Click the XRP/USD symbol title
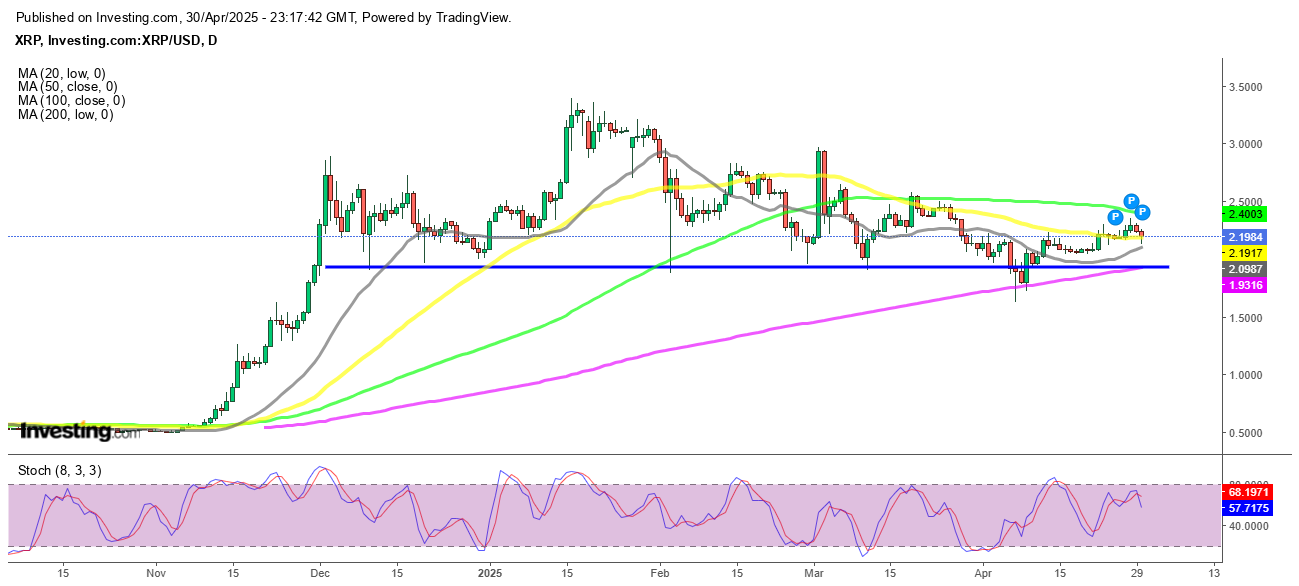This screenshot has width=1299, height=586. pyautogui.click(x=118, y=40)
